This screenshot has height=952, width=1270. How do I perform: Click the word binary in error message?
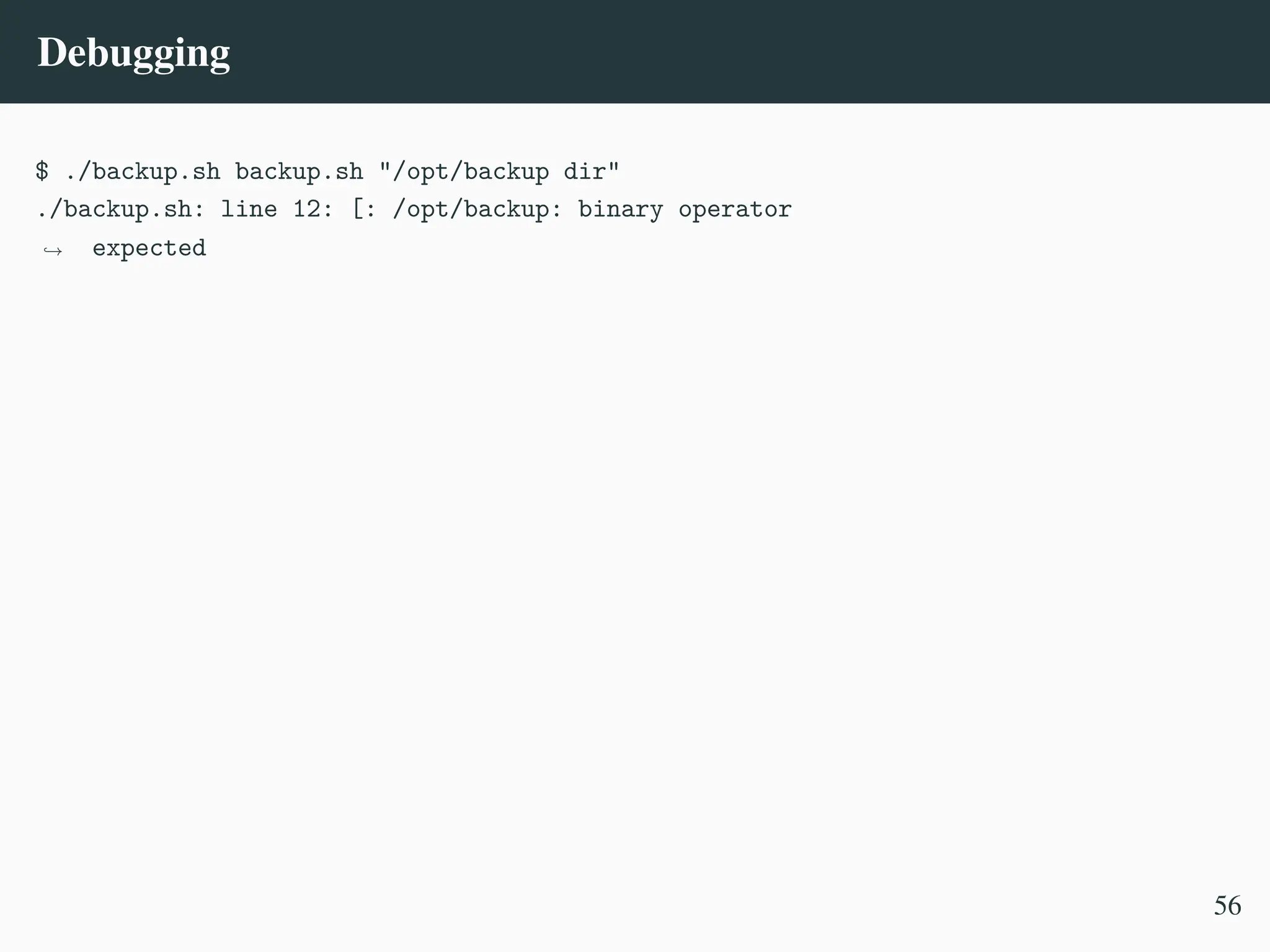(620, 209)
